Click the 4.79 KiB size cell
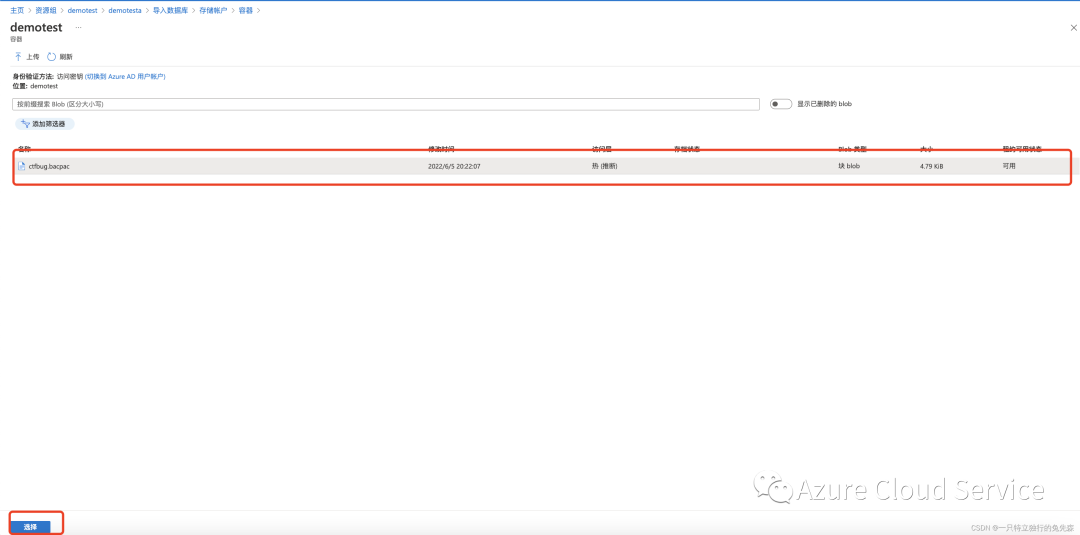 point(931,166)
